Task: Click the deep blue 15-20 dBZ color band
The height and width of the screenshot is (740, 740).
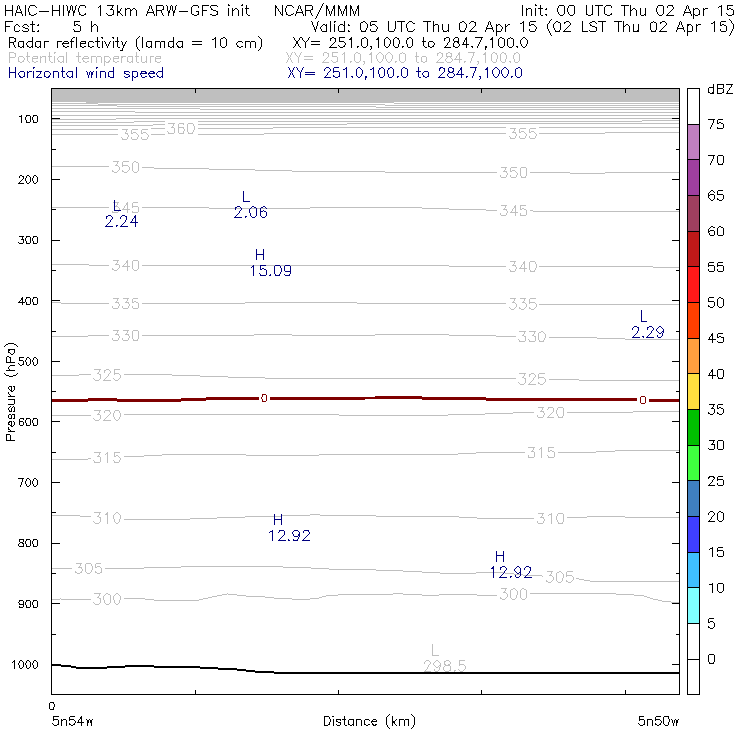Action: 693,534
